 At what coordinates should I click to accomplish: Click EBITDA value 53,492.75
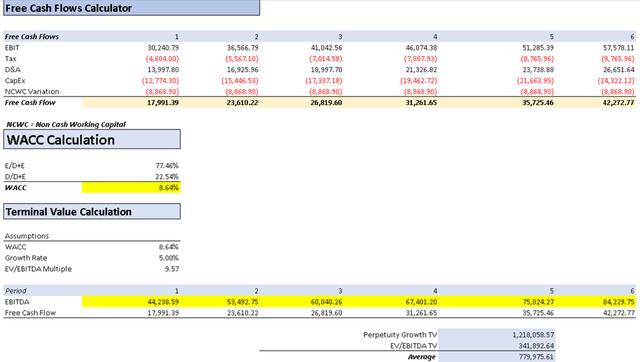(242, 302)
